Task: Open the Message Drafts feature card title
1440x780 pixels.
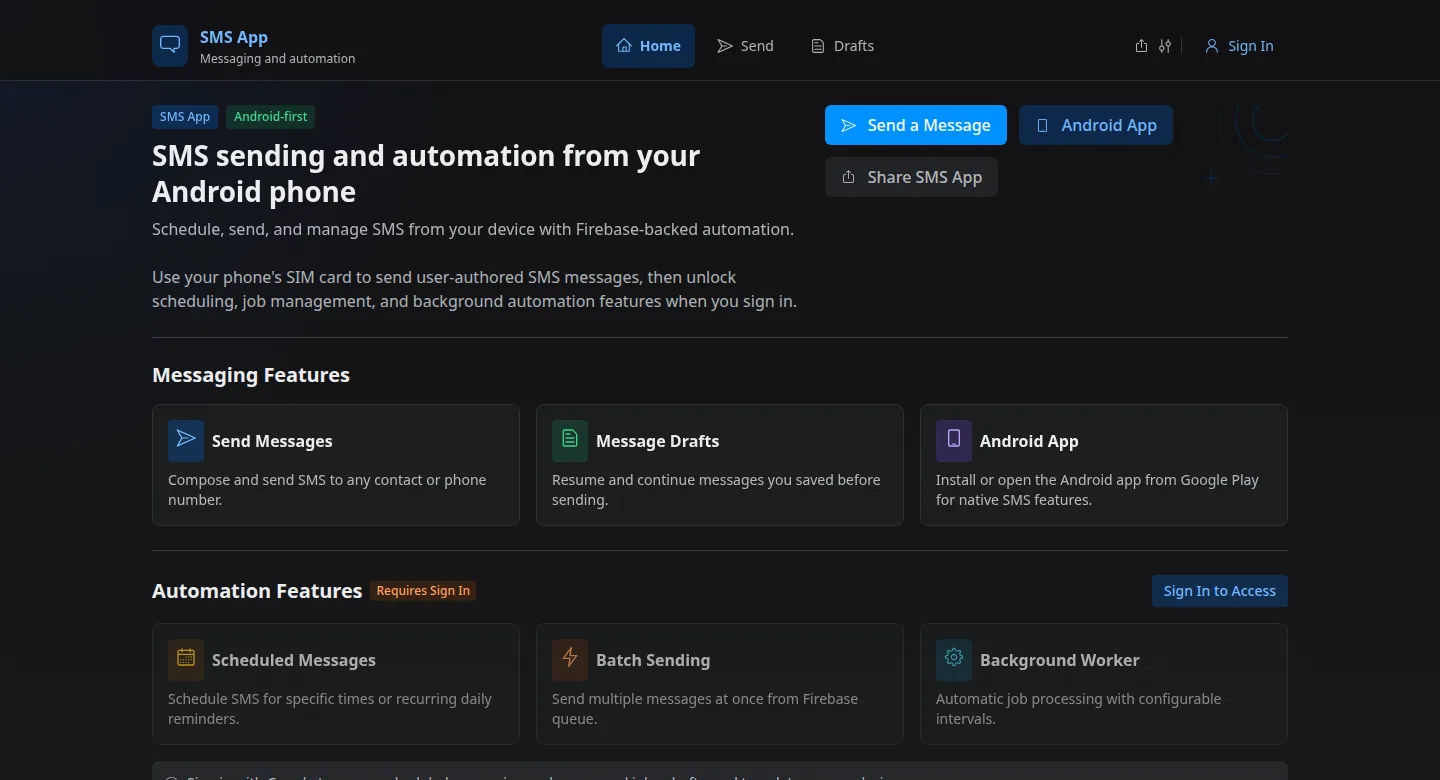Action: click(x=657, y=441)
